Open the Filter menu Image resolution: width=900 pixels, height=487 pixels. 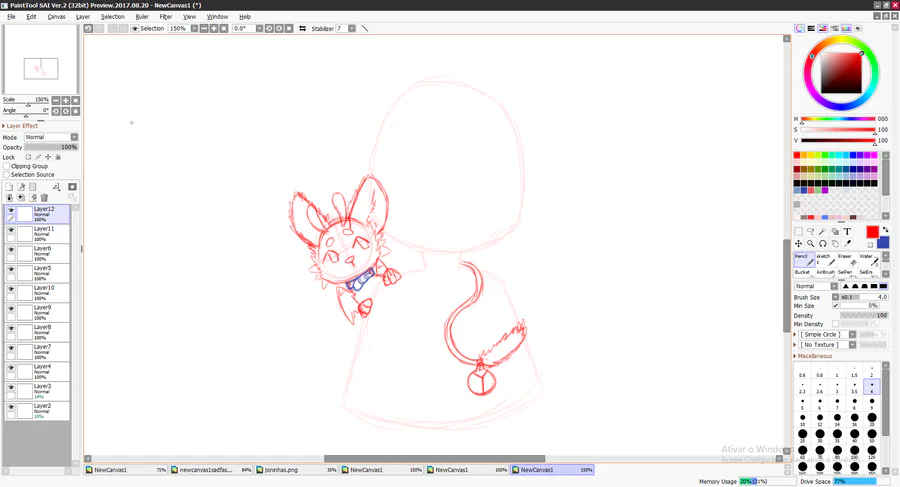(166, 17)
